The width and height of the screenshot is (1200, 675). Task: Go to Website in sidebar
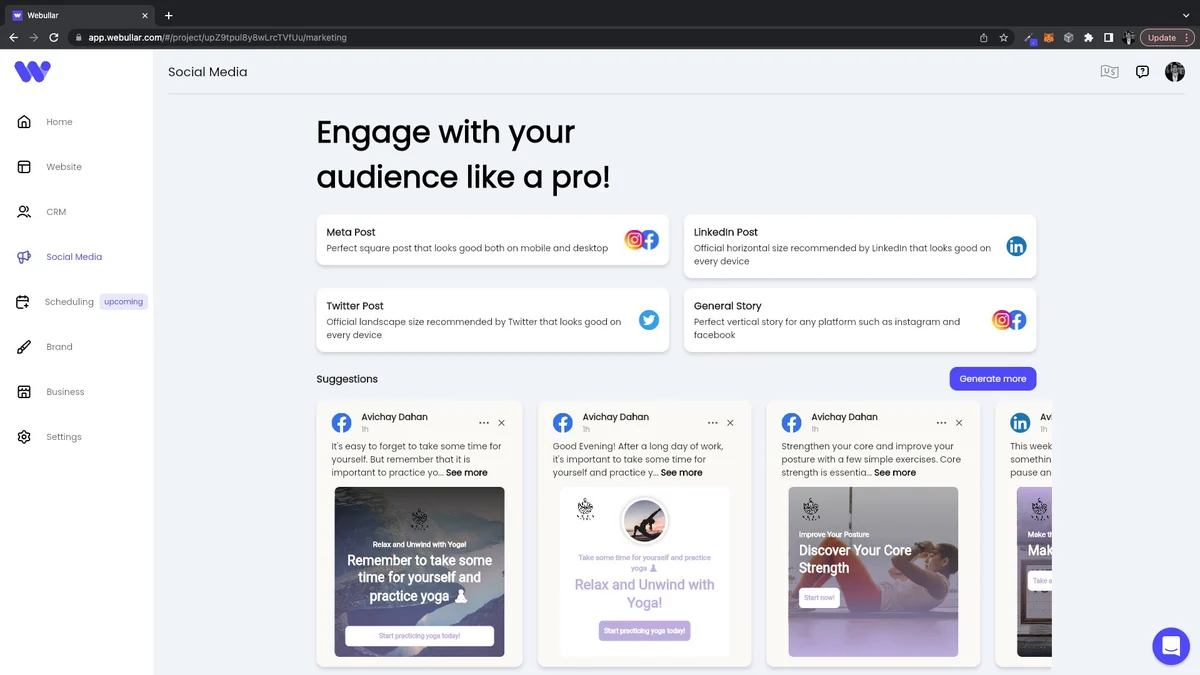(x=64, y=167)
